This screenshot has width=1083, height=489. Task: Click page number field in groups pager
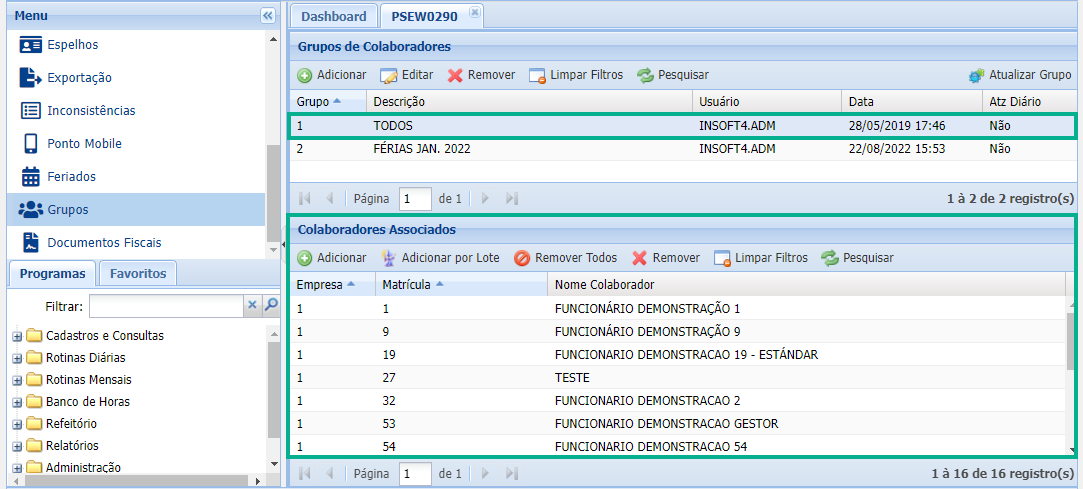(x=415, y=199)
